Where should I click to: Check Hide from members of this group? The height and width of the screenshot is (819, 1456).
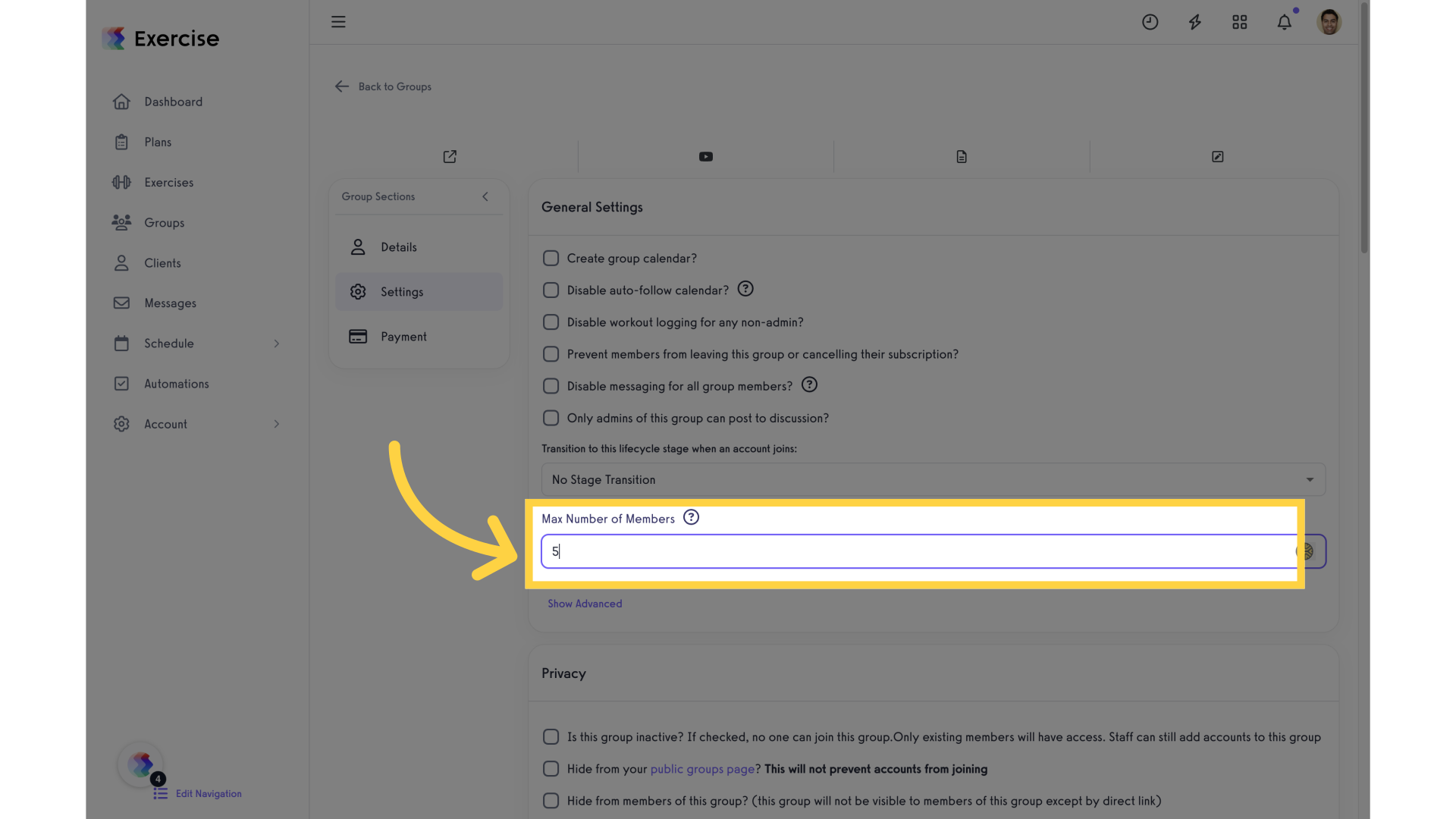point(551,801)
